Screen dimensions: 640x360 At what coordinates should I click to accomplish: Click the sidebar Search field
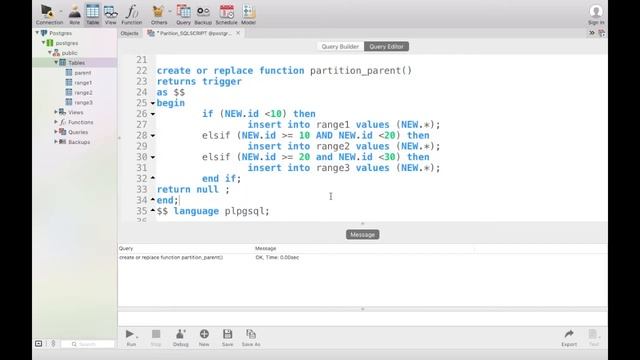(x=88, y=344)
